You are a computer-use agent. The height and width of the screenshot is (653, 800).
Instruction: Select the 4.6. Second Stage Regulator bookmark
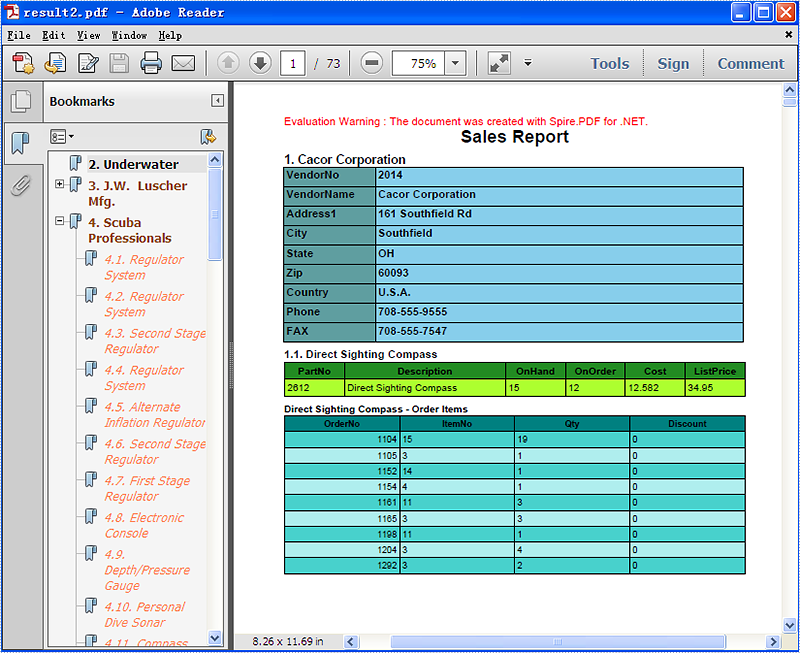point(155,451)
